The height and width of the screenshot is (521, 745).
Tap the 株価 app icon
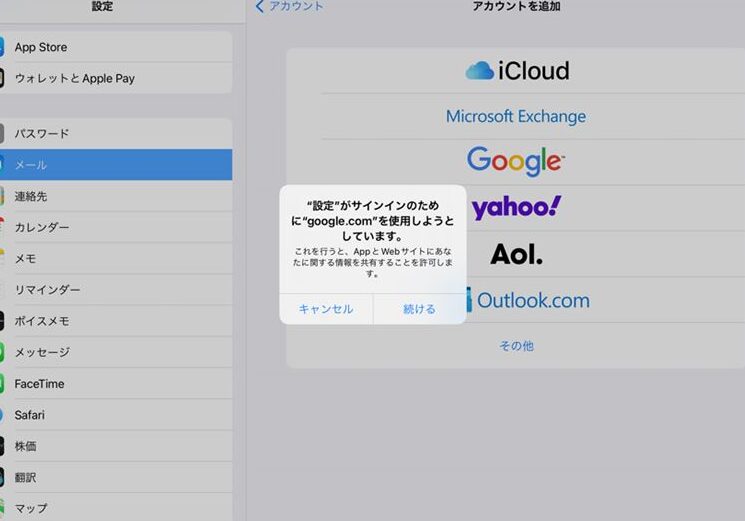pos(3,446)
